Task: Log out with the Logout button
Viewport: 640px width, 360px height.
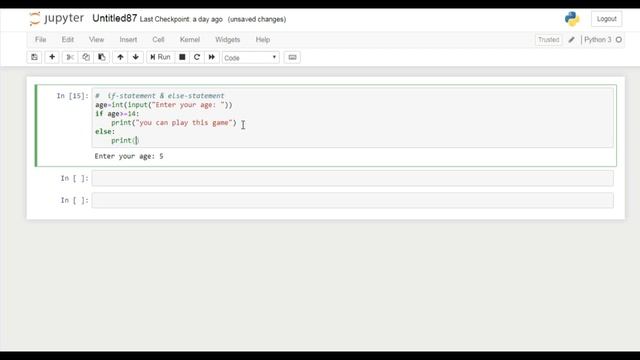Action: click(x=607, y=19)
